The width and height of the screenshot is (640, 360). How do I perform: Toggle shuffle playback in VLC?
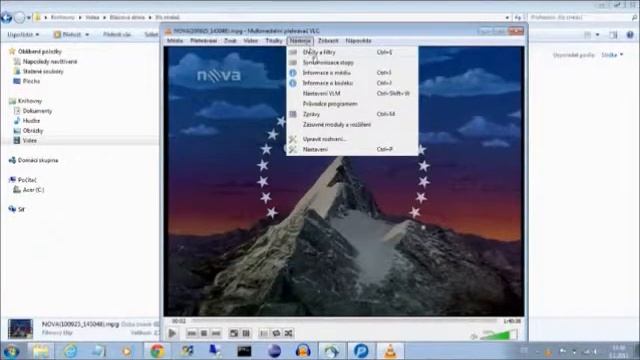289,333
